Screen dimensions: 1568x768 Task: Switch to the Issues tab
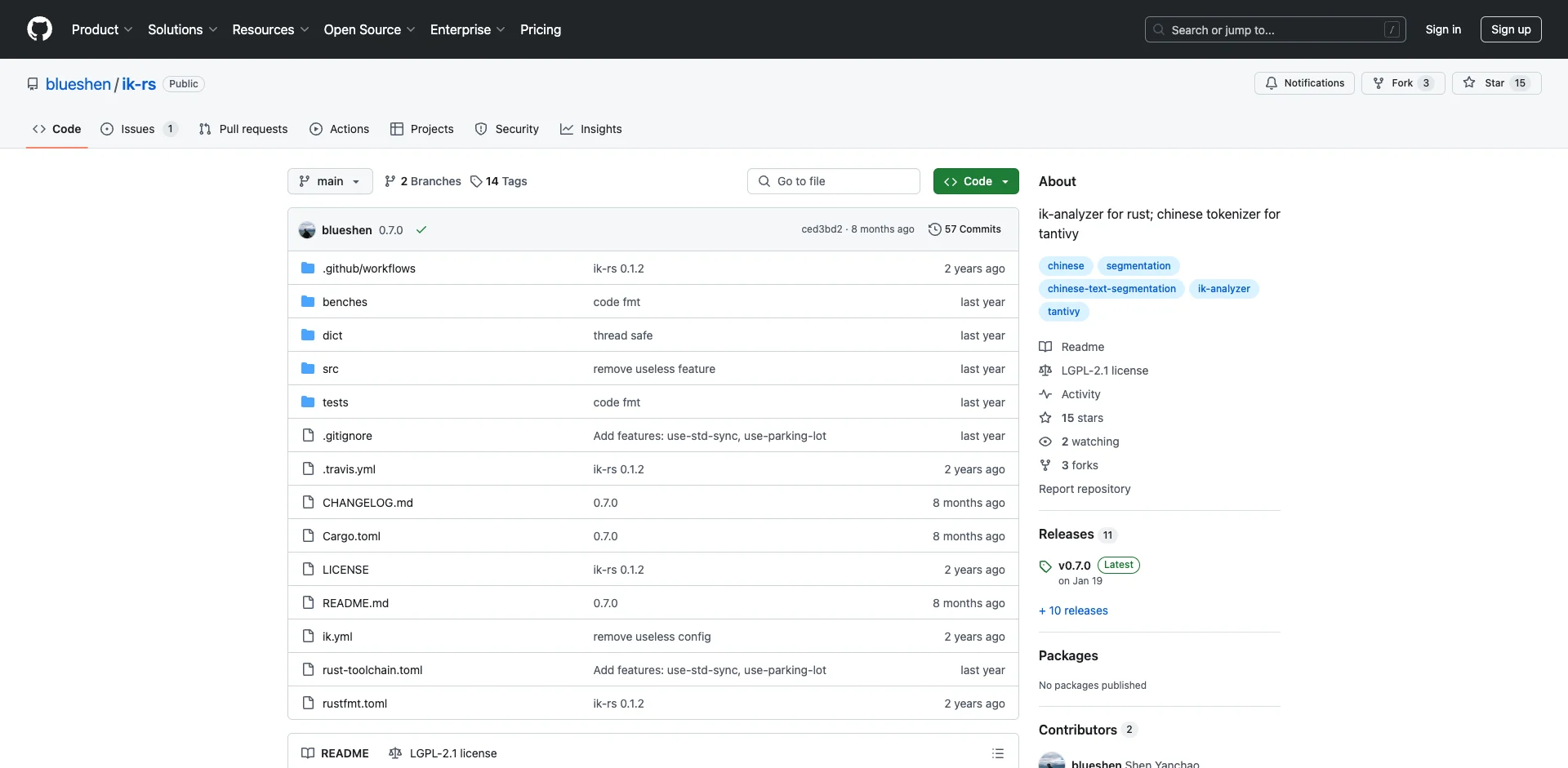pyautogui.click(x=139, y=129)
